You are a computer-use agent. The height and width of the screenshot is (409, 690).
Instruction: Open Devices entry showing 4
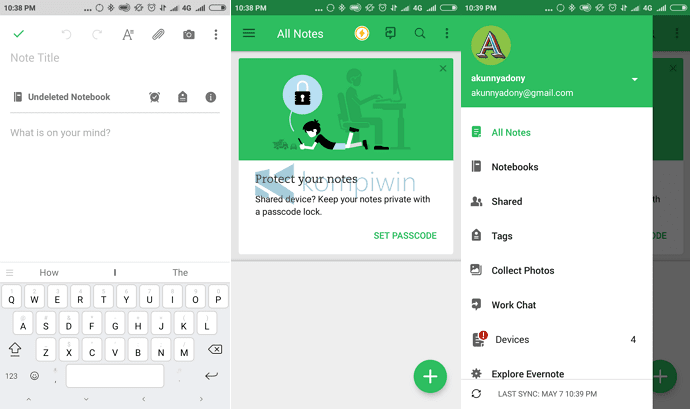pyautogui.click(x=557, y=339)
